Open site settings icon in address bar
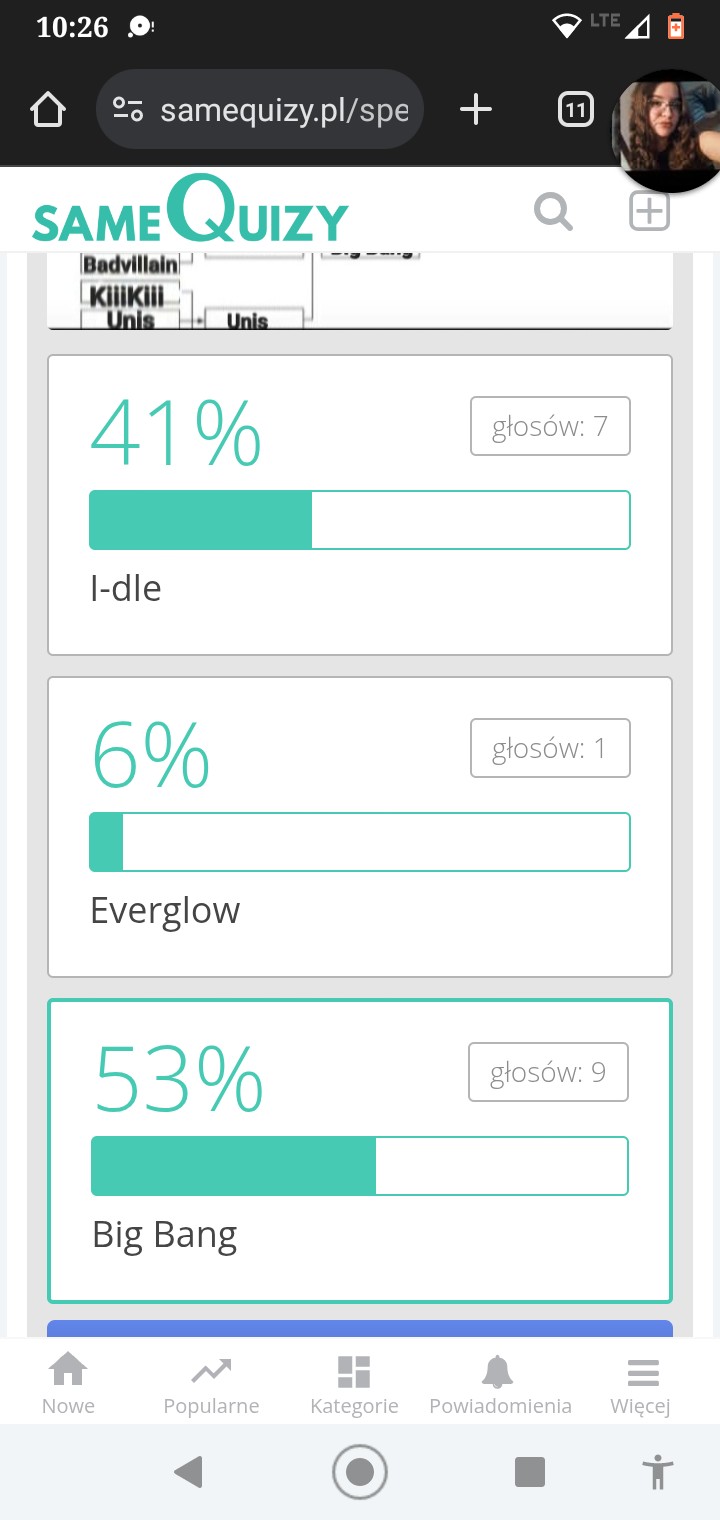 coord(128,110)
